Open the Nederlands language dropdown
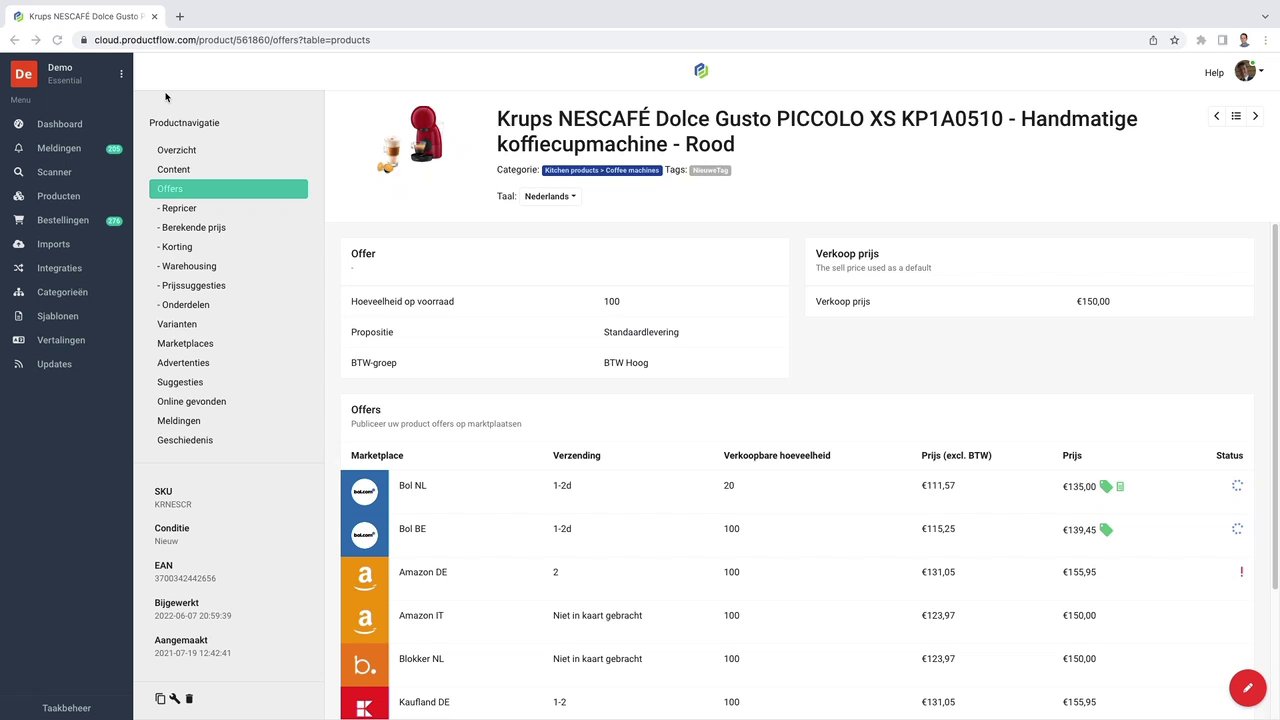Image resolution: width=1280 pixels, height=720 pixels. 550,196
